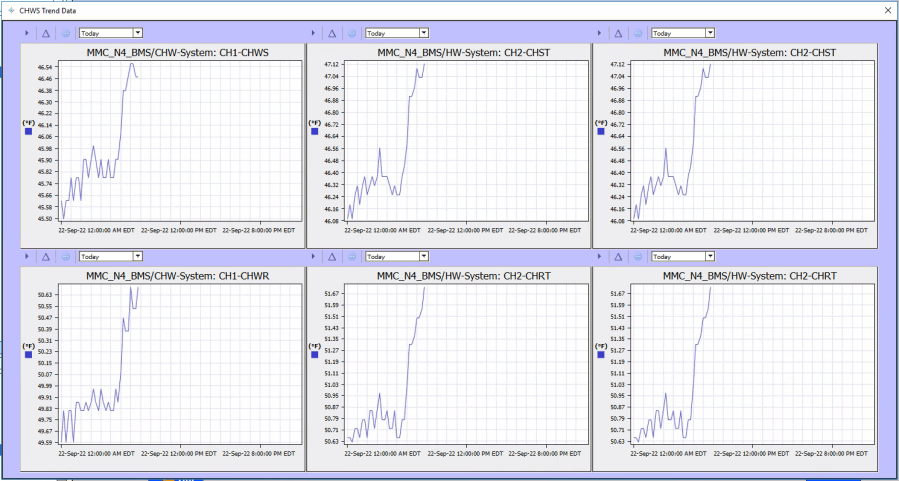The width and height of the screenshot is (899, 481).
Task: Click the blue legend swatch on CH1-CHWR chart
Action: (28, 353)
